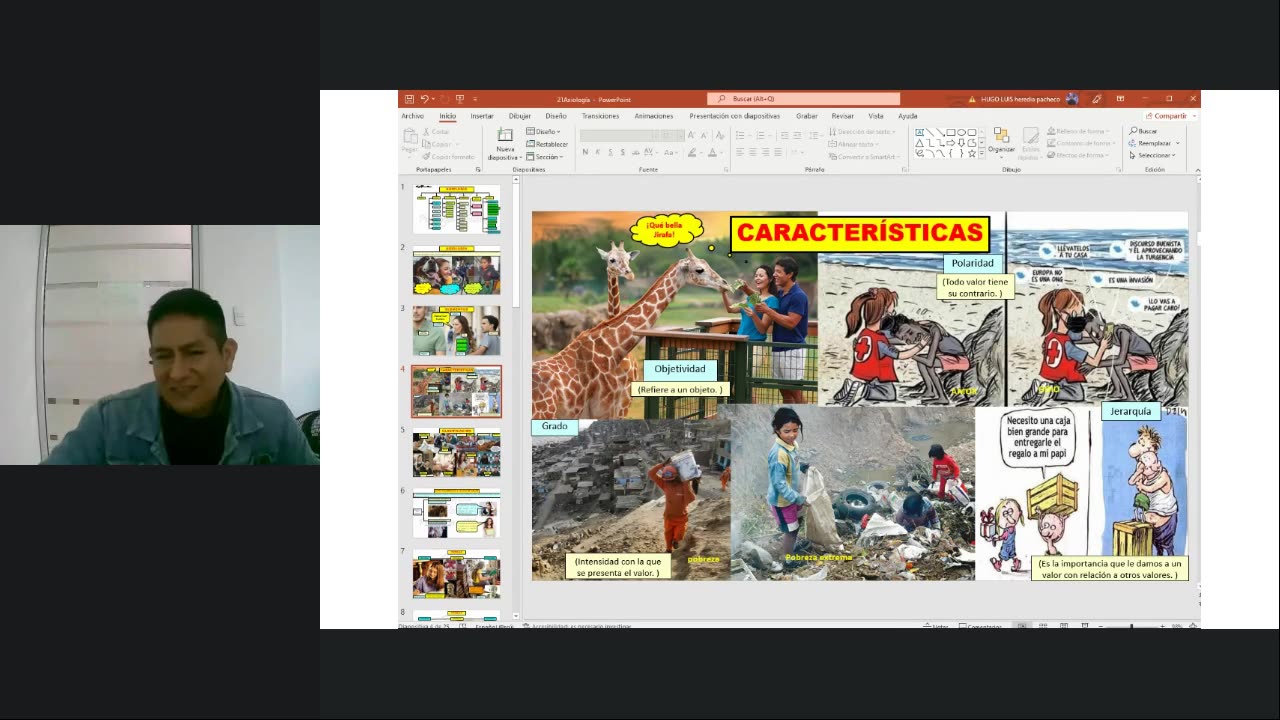Screen dimensions: 1280x720
Task: Open the Transiciones tab
Action: pyautogui.click(x=600, y=116)
